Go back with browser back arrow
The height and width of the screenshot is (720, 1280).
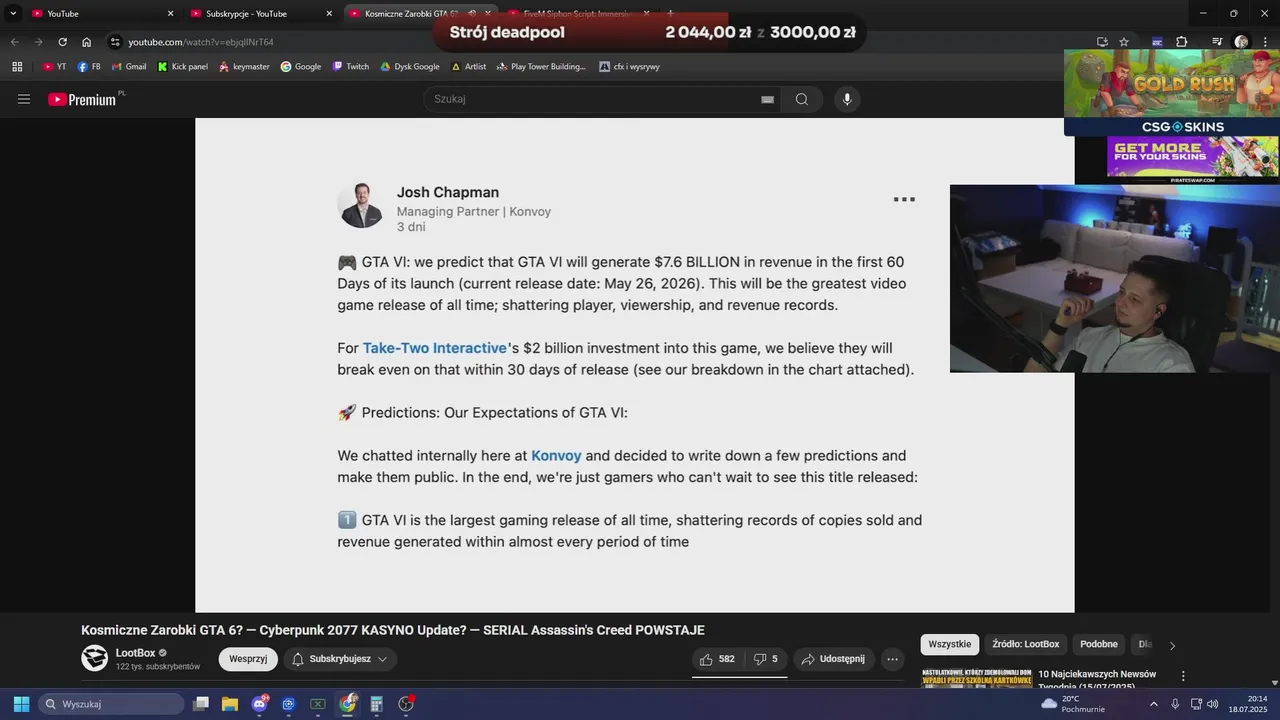coord(14,42)
